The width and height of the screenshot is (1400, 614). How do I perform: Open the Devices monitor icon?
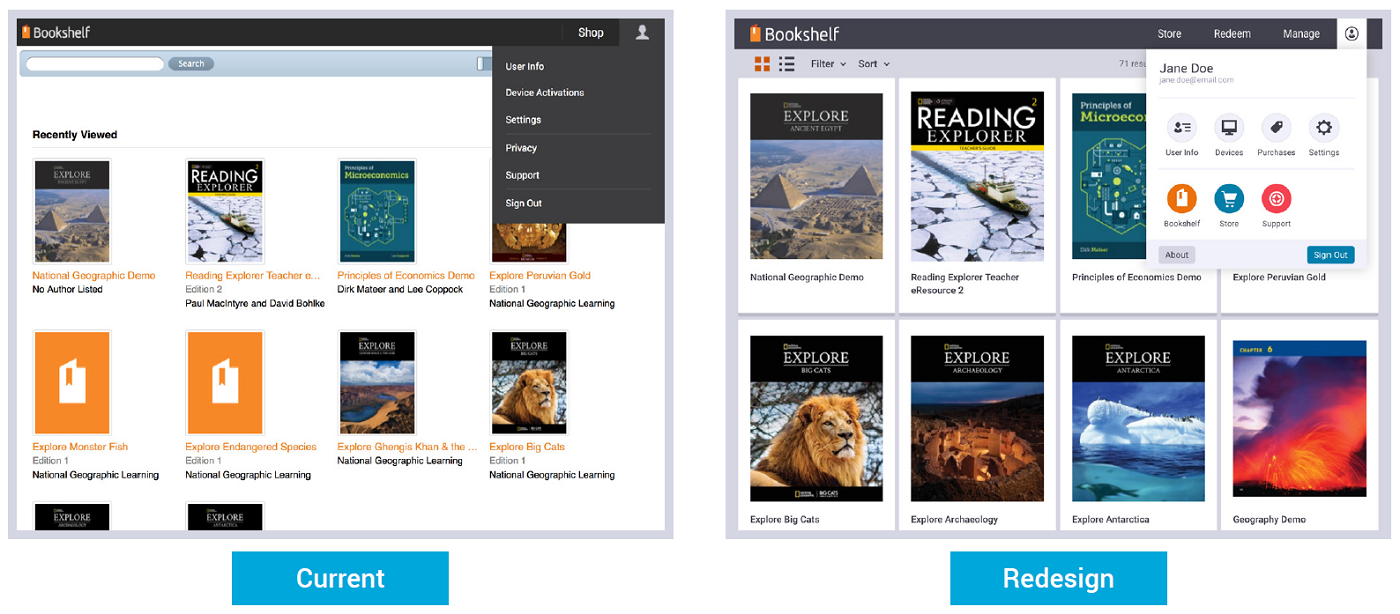tap(1229, 128)
